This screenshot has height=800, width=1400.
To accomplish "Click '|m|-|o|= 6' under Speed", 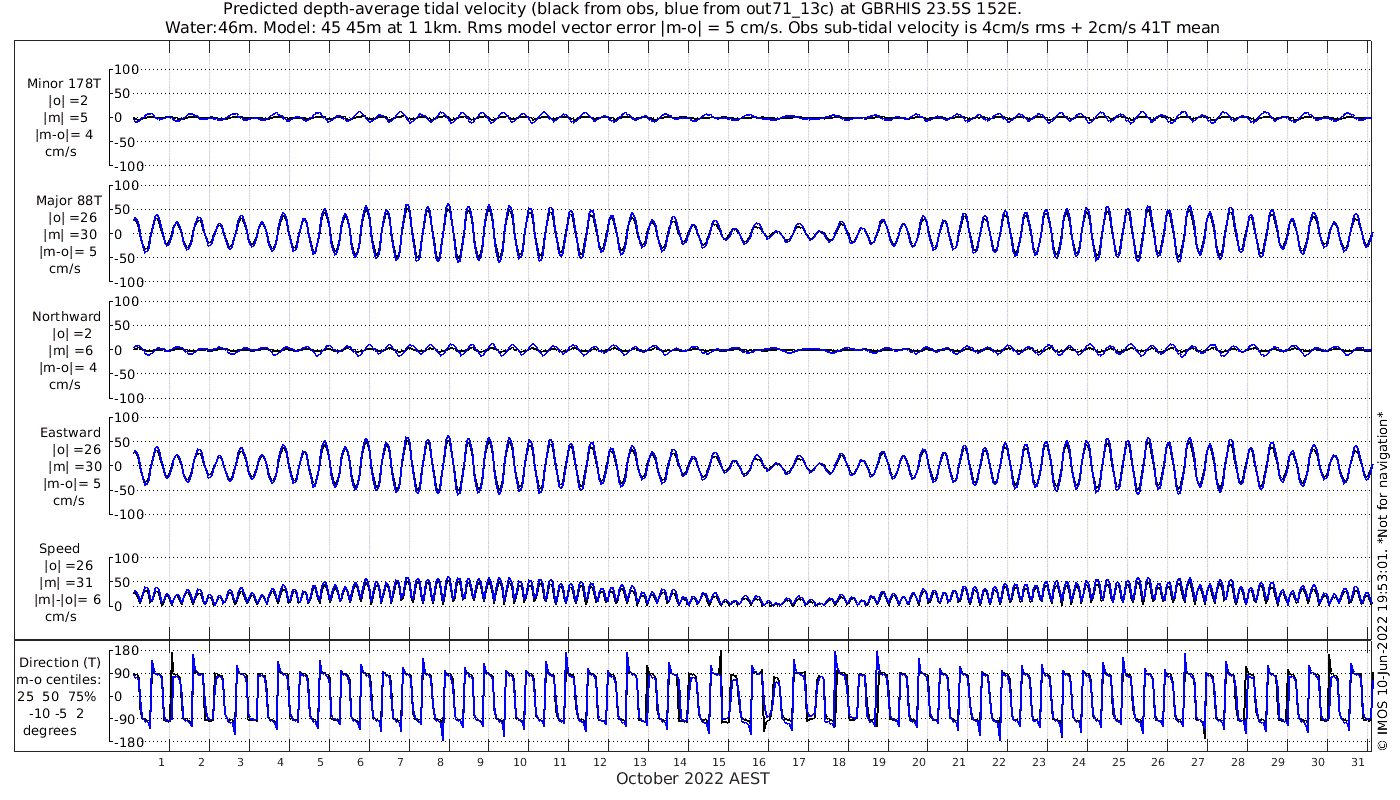I will 69,599.
